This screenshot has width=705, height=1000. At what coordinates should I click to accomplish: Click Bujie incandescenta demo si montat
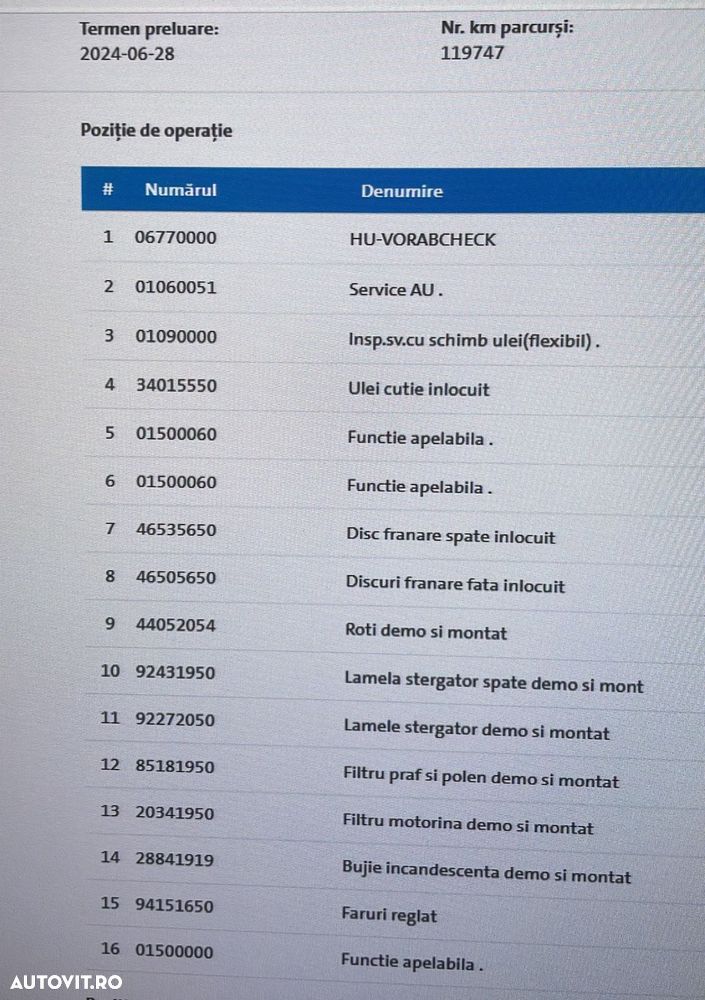pos(486,876)
